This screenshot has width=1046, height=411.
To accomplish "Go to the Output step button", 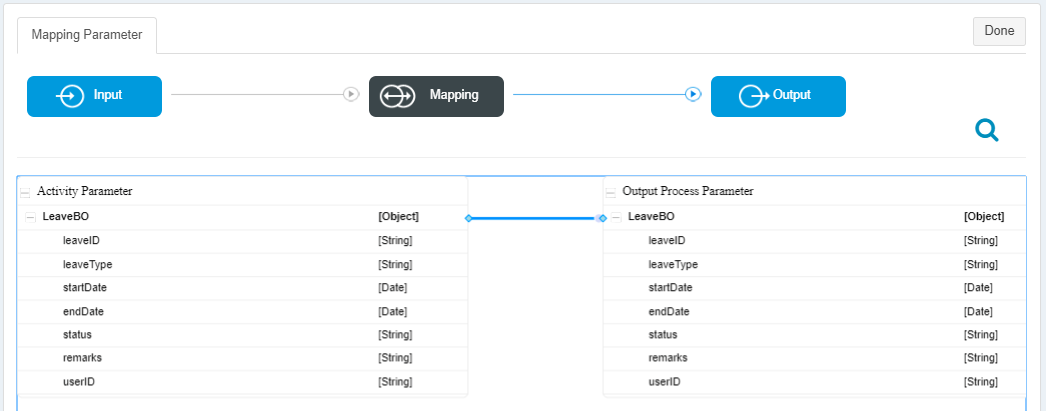I will coord(778,96).
